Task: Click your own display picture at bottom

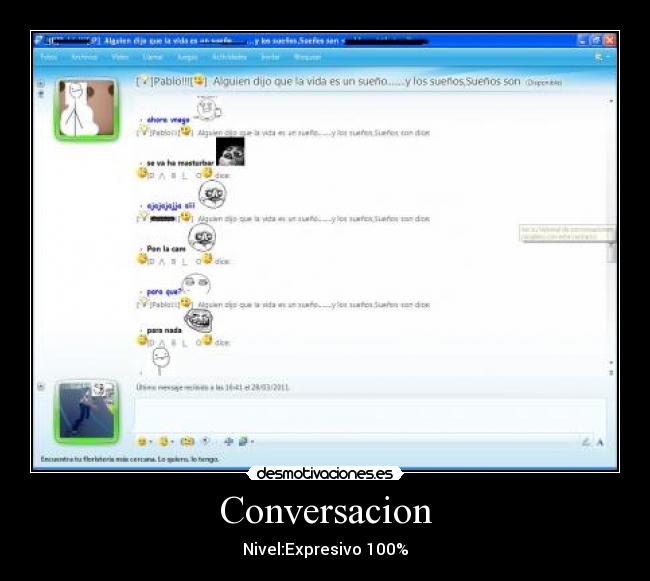Action: click(87, 411)
